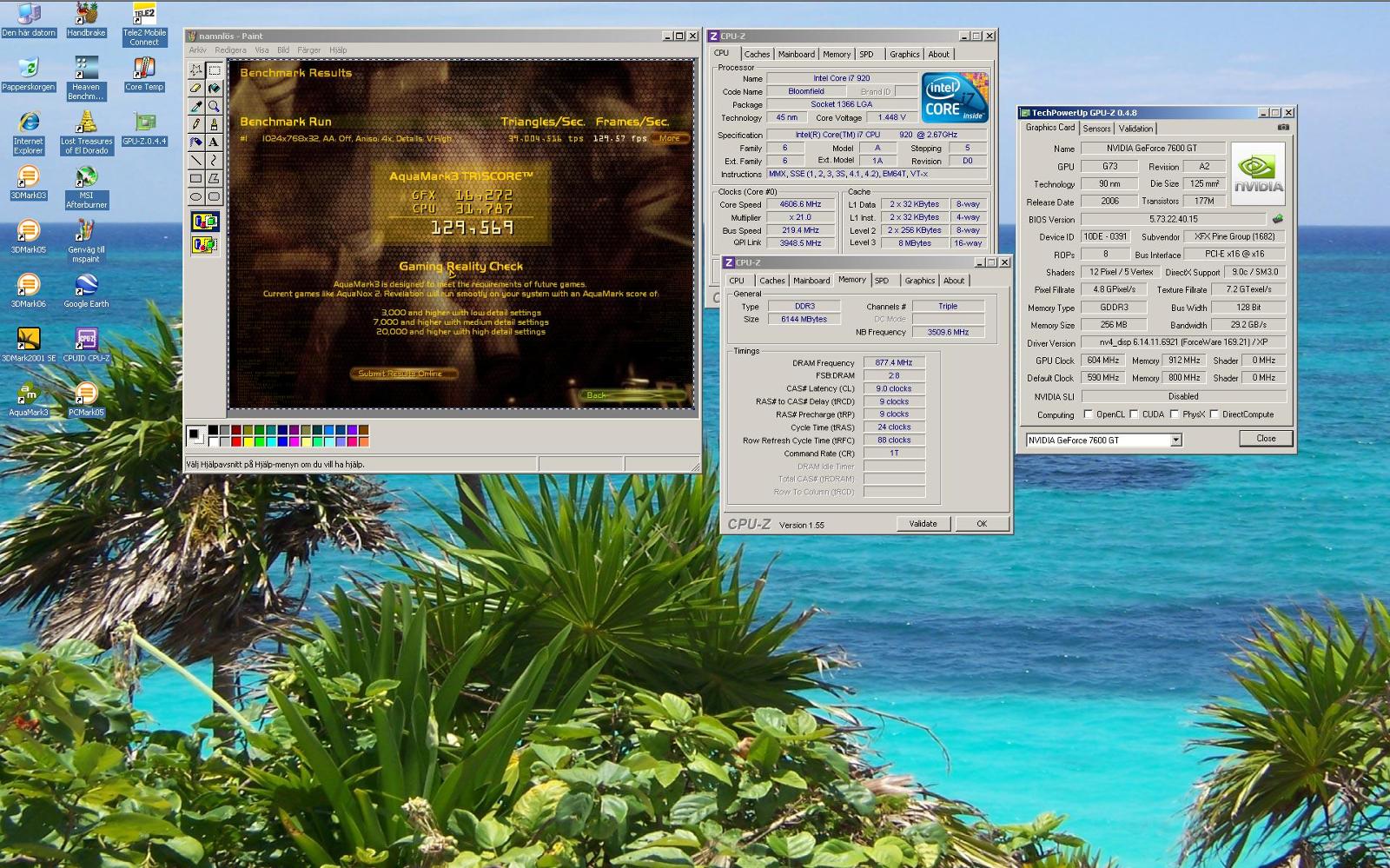Select the Rectangle shape tool

[x=196, y=178]
